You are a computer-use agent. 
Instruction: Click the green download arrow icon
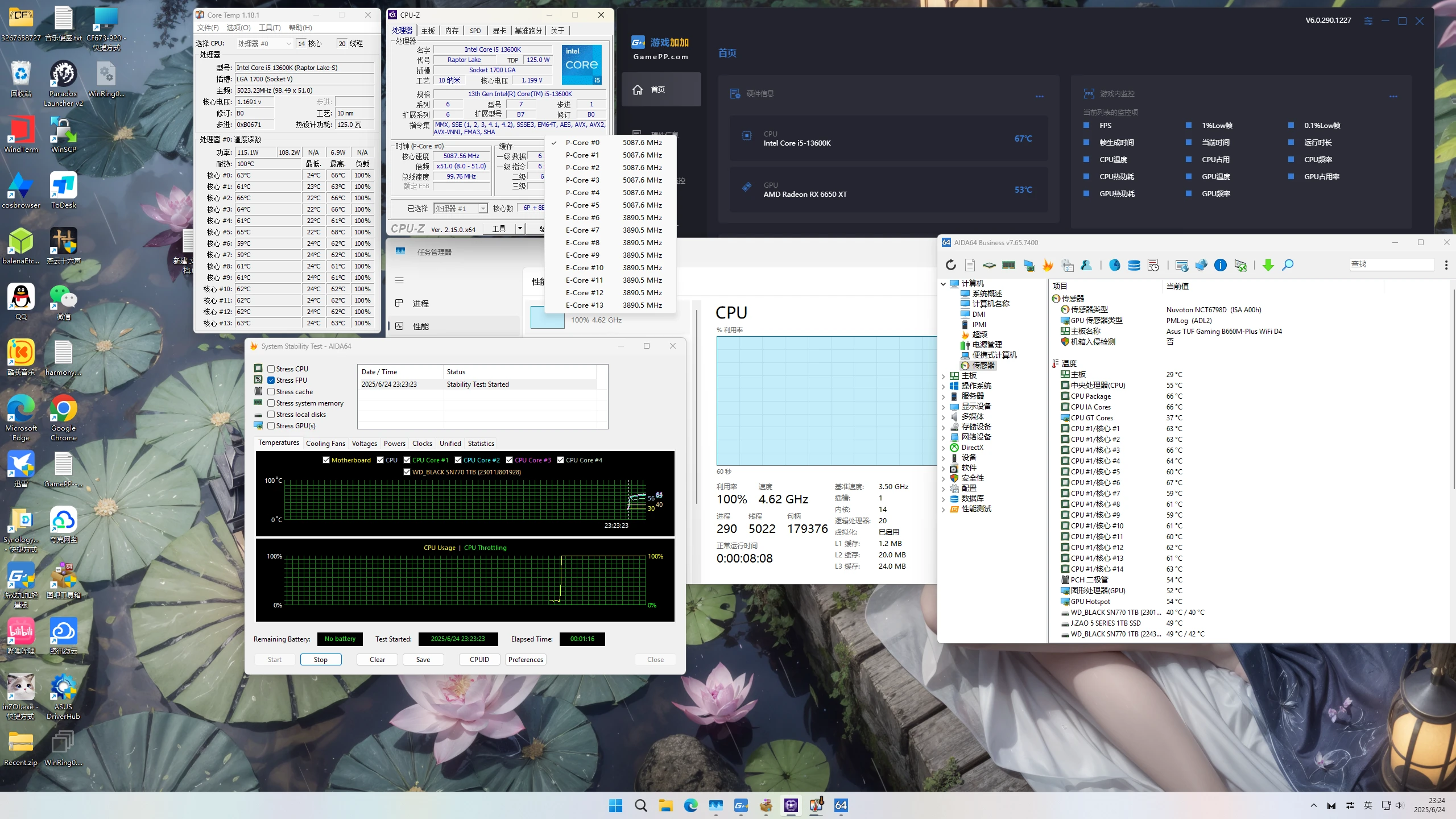click(1268, 265)
